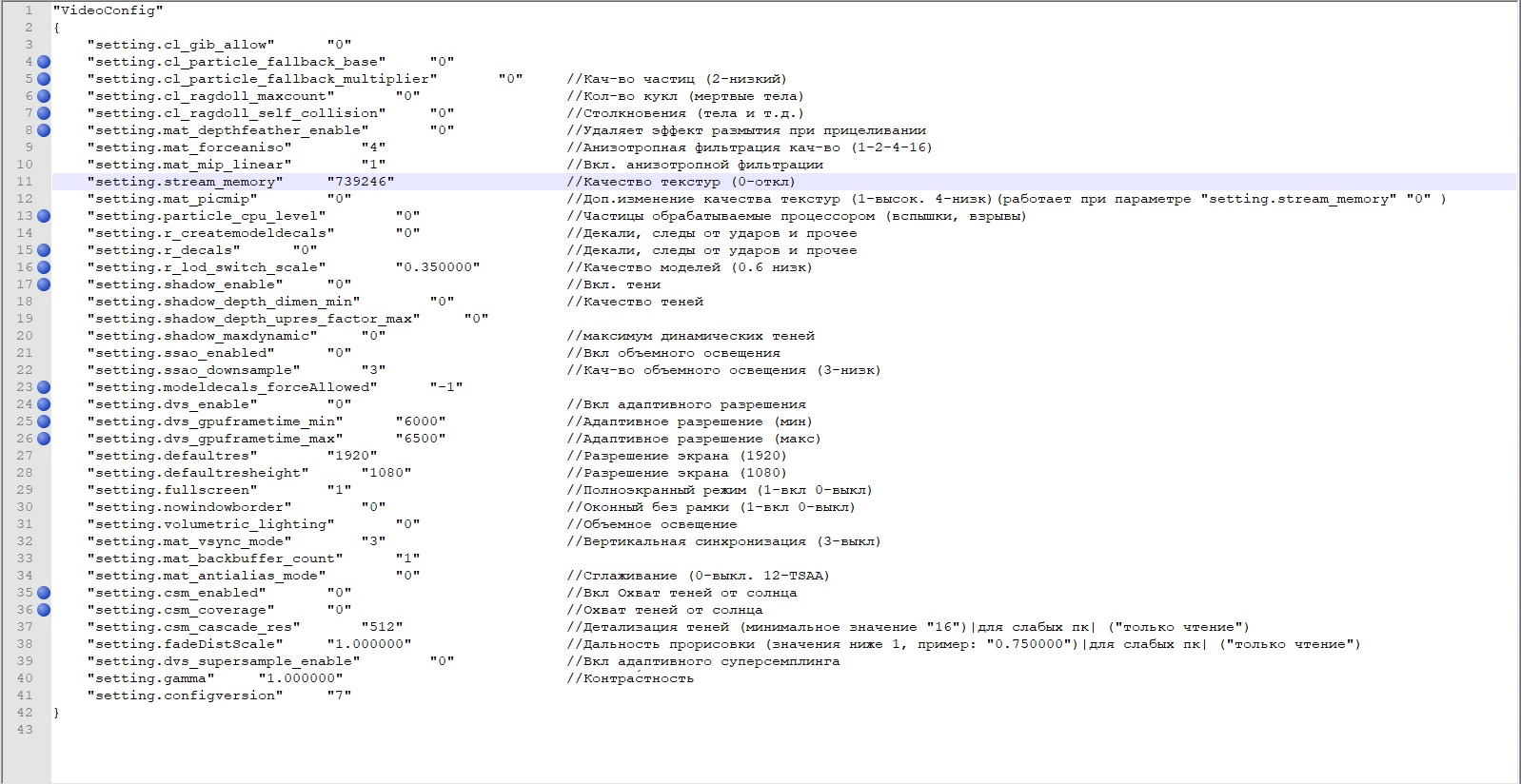This screenshot has height=784, width=1521.
Task: Click the "512" csm_cascade_res value
Action: click(x=382, y=627)
